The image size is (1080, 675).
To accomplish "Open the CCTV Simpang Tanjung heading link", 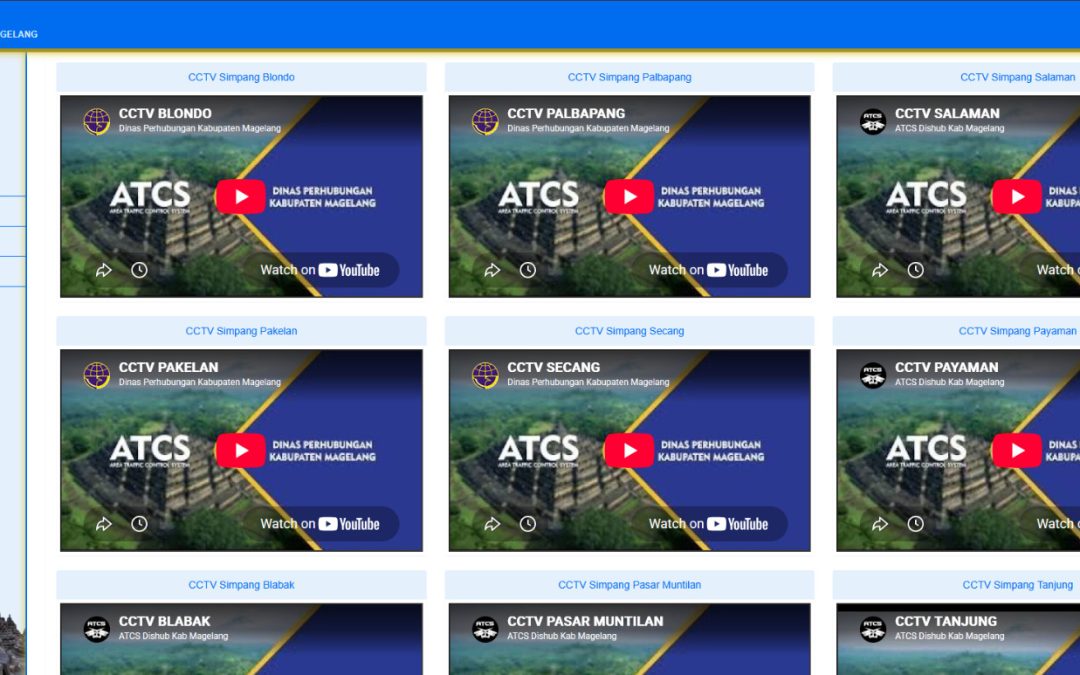I will 1017,585.
